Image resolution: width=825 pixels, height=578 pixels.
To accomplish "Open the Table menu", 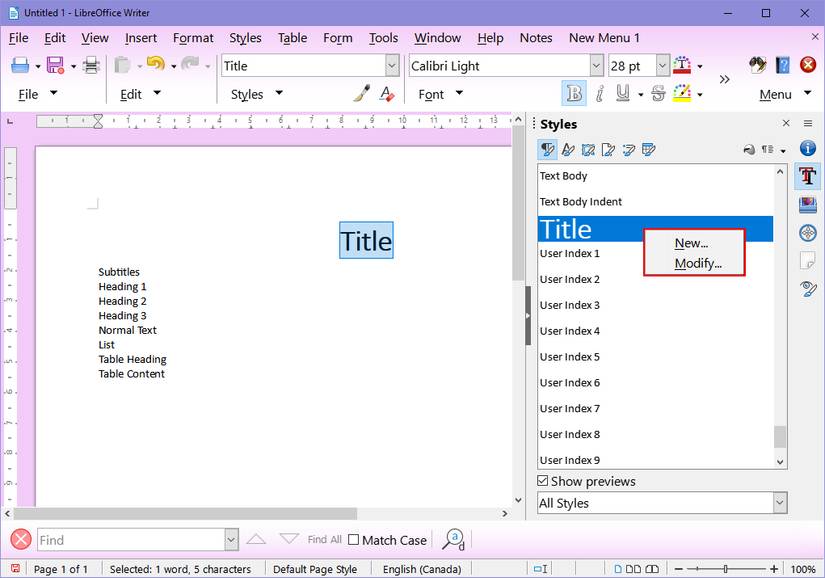I will (291, 38).
